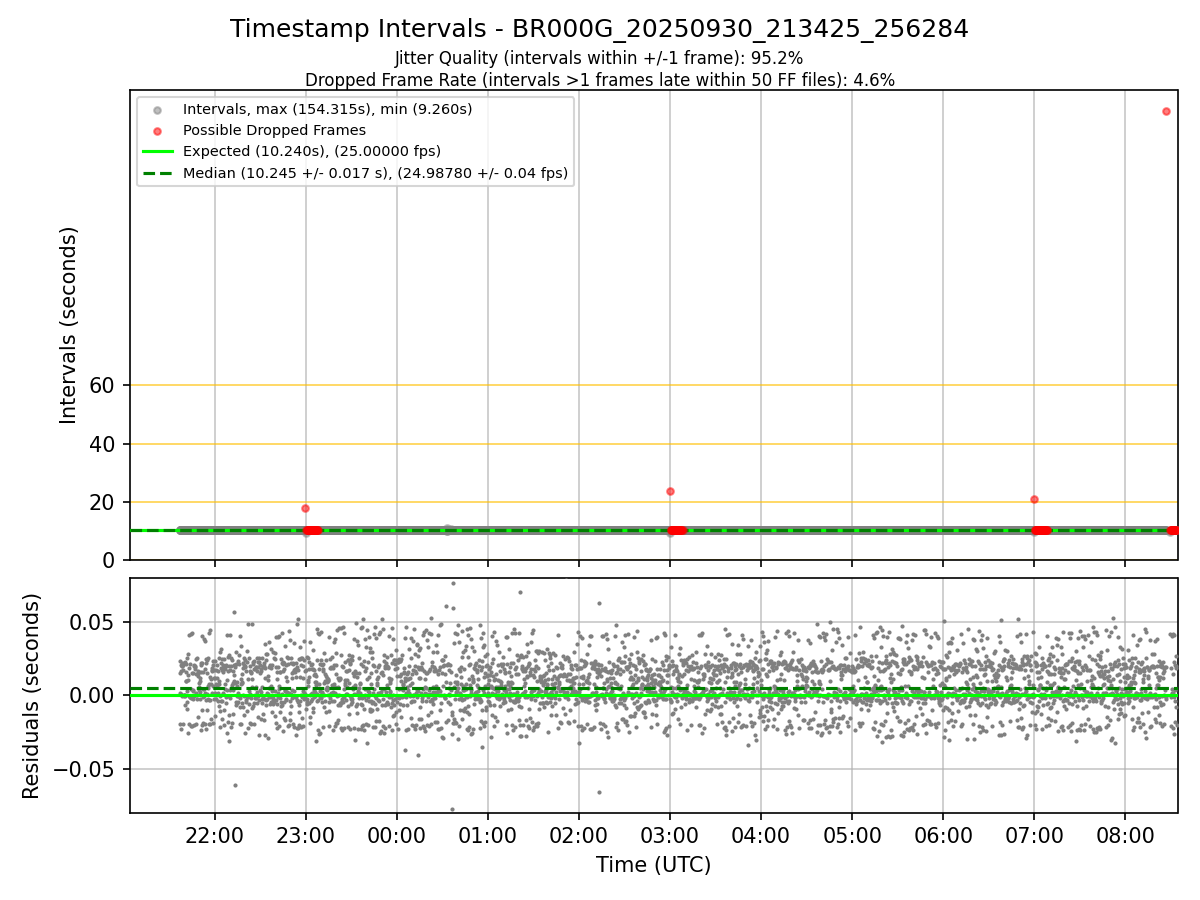Click legend entry 'Possible Dropped Frames'
Screen dimensions: 1200x900
274,130
